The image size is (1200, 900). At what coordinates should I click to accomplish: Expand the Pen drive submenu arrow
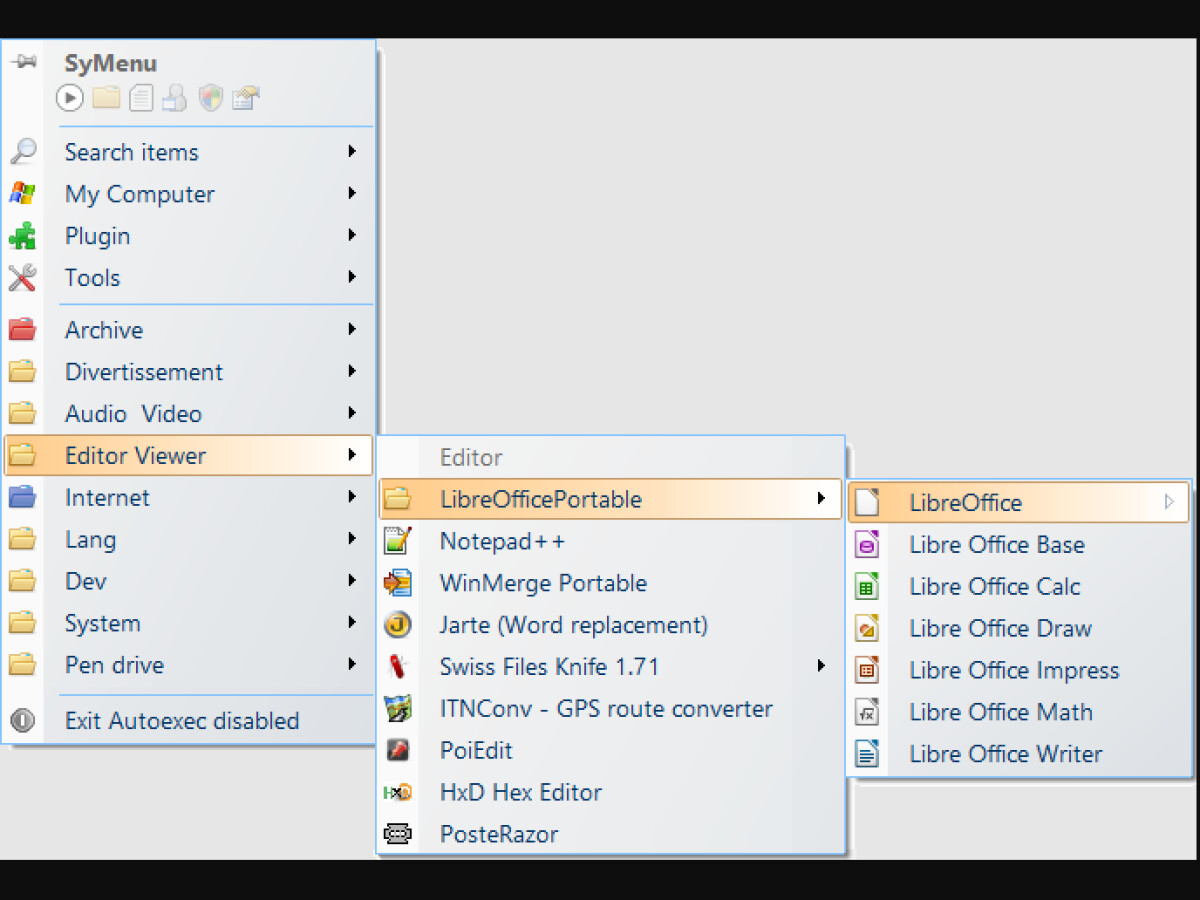point(352,664)
